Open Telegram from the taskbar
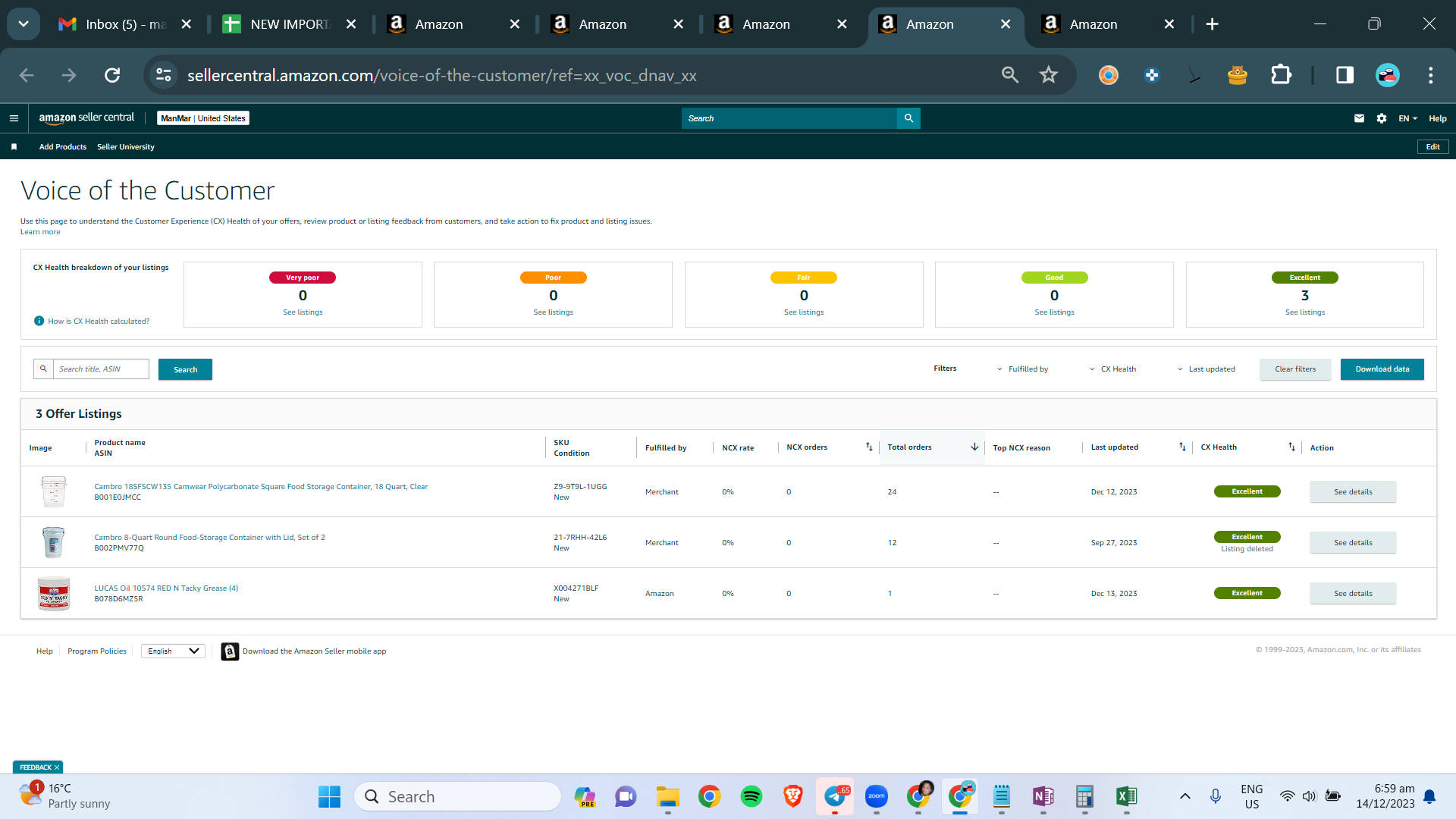 coord(834,796)
